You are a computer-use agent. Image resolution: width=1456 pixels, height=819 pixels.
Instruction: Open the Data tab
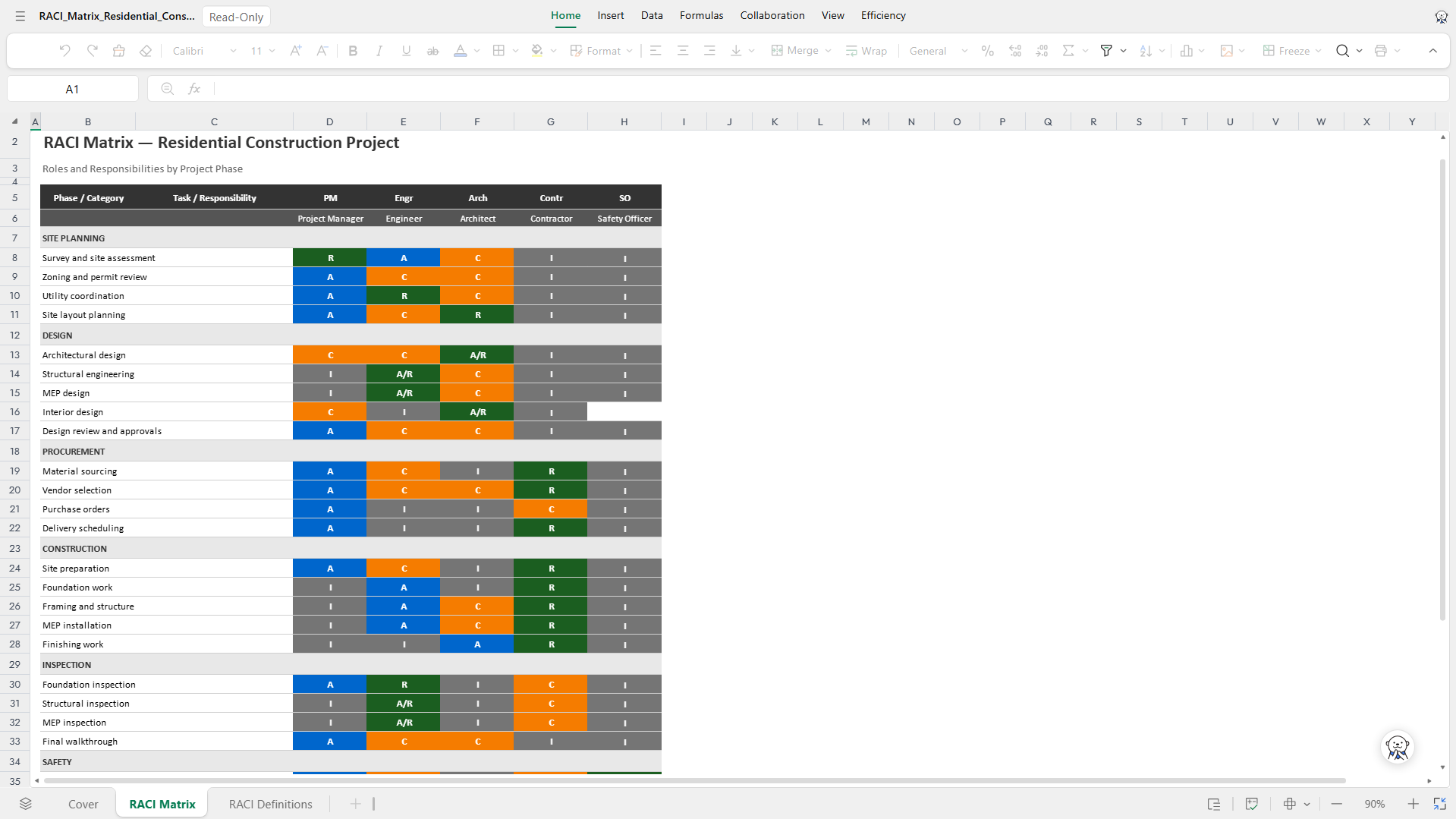click(x=652, y=15)
